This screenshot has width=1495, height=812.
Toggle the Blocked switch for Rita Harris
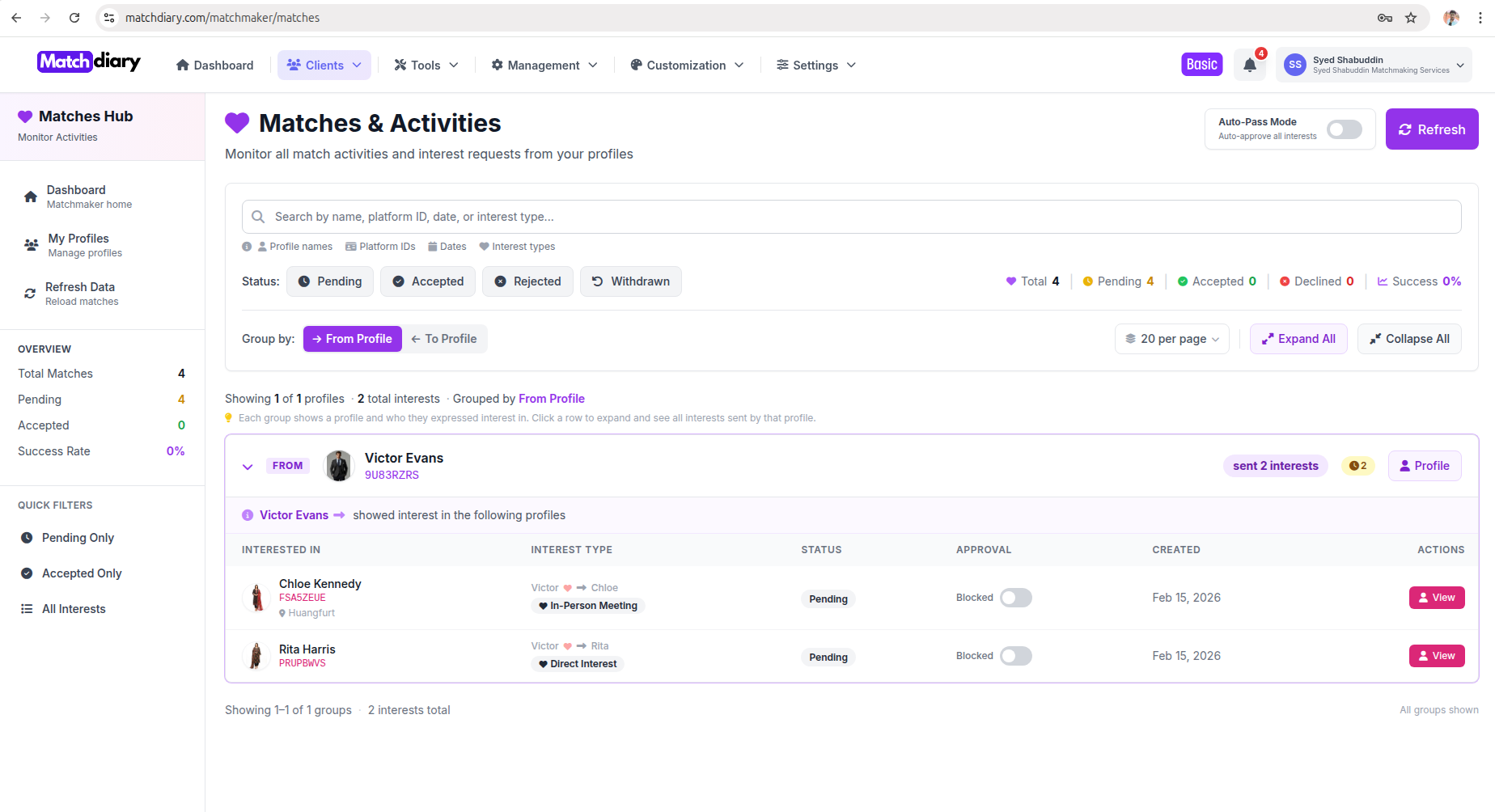[x=1016, y=656]
